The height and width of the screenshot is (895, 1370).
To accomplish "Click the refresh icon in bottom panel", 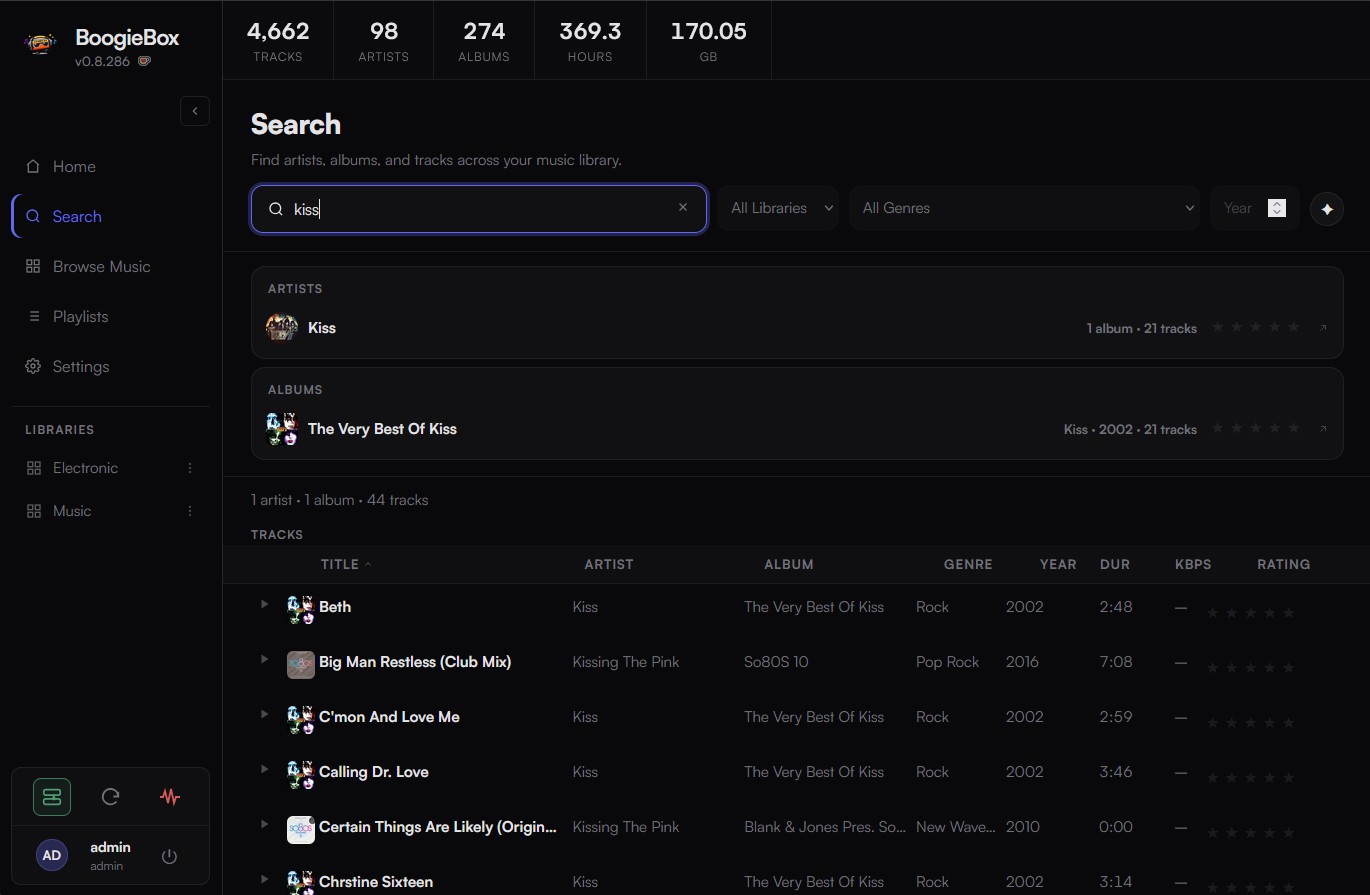I will click(x=111, y=797).
